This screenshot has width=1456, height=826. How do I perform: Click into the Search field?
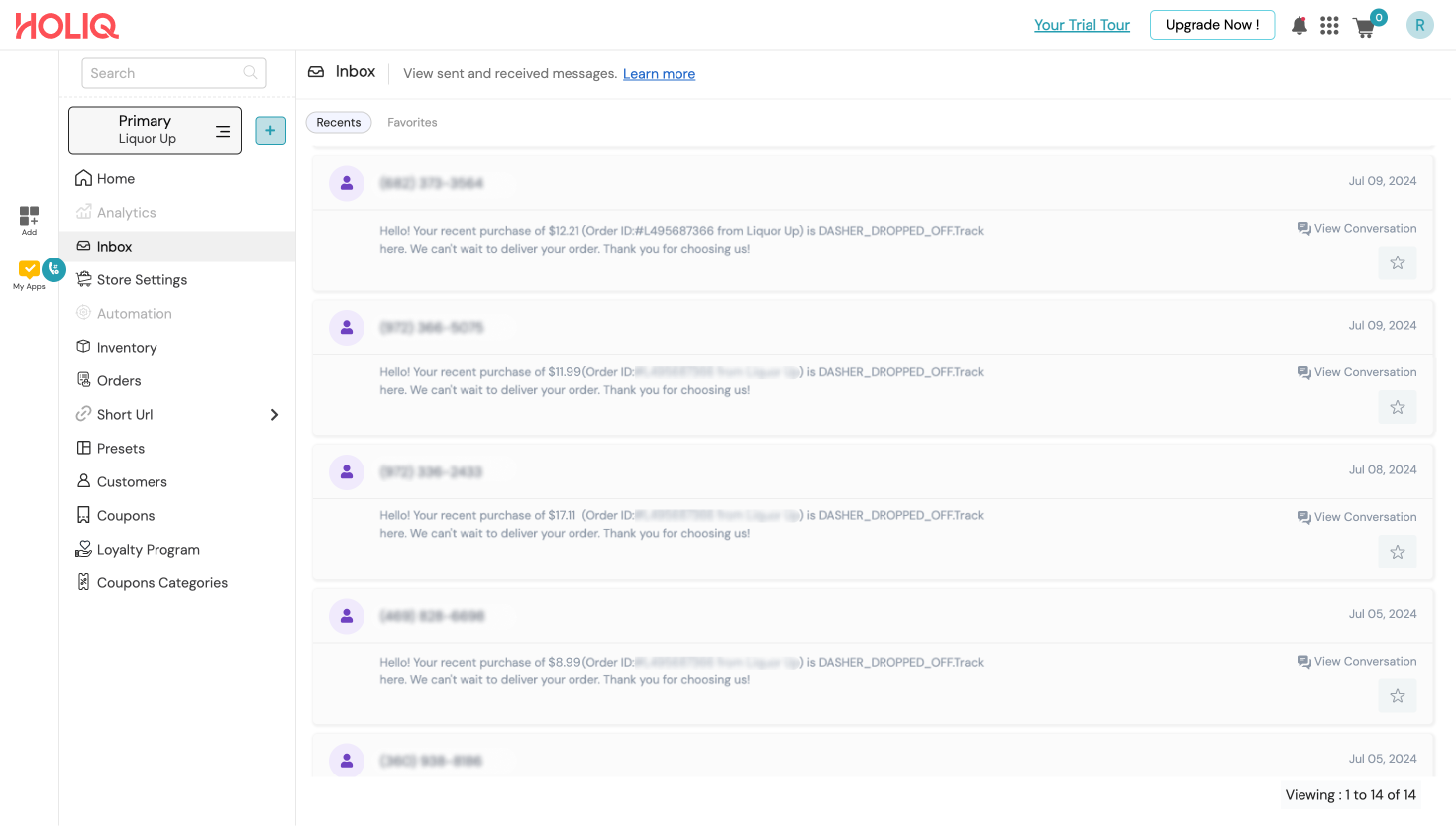pos(163,73)
